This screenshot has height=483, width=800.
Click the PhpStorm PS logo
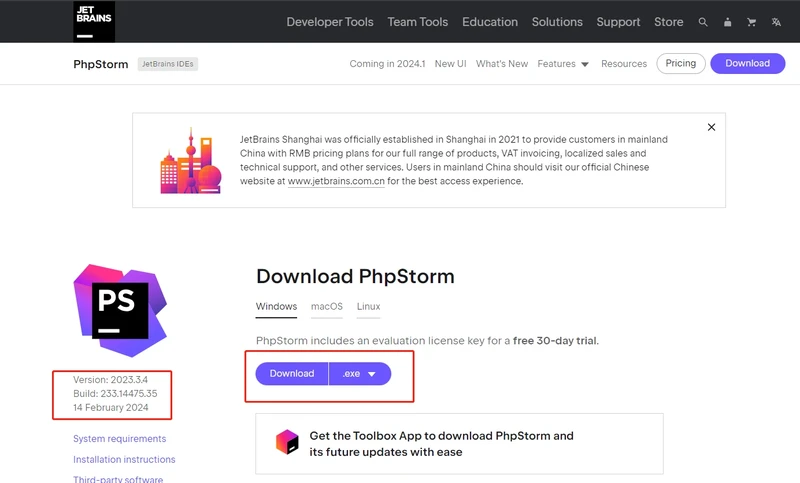(120, 310)
